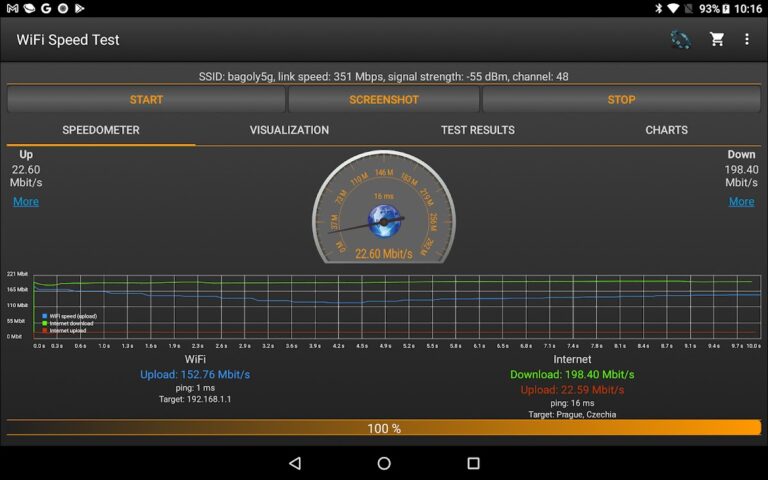768x480 pixels.
Task: Tap the START button
Action: pos(146,99)
